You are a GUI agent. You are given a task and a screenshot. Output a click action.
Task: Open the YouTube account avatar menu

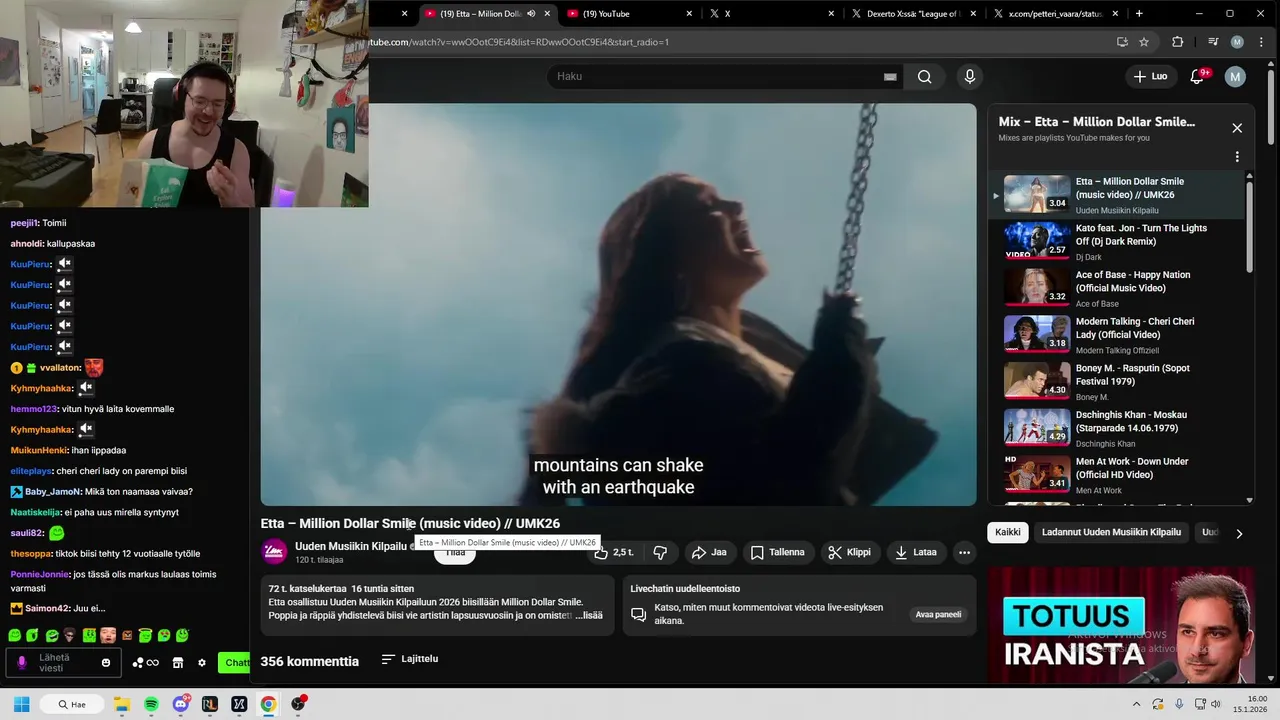tap(1235, 77)
